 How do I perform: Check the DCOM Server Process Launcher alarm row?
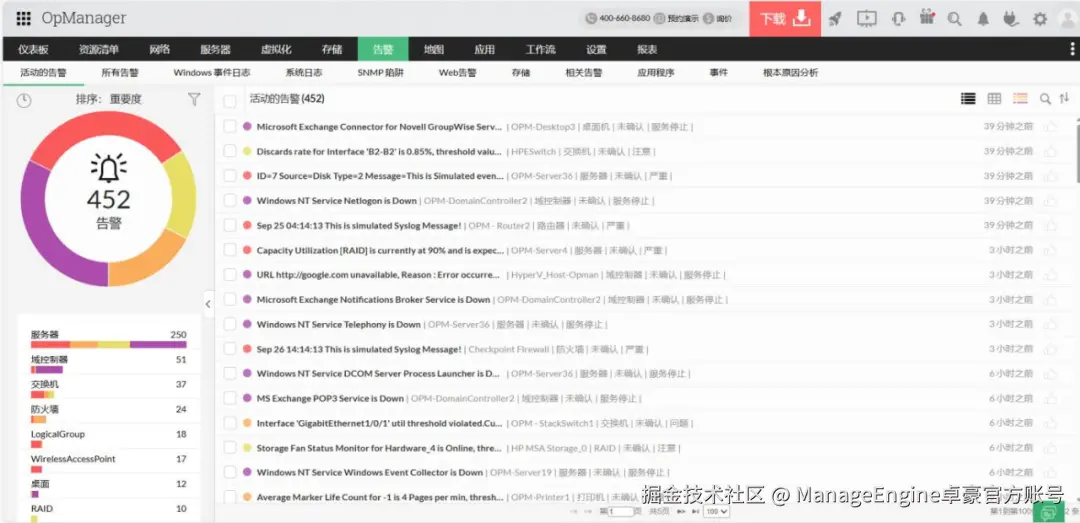pyautogui.click(x=230, y=373)
